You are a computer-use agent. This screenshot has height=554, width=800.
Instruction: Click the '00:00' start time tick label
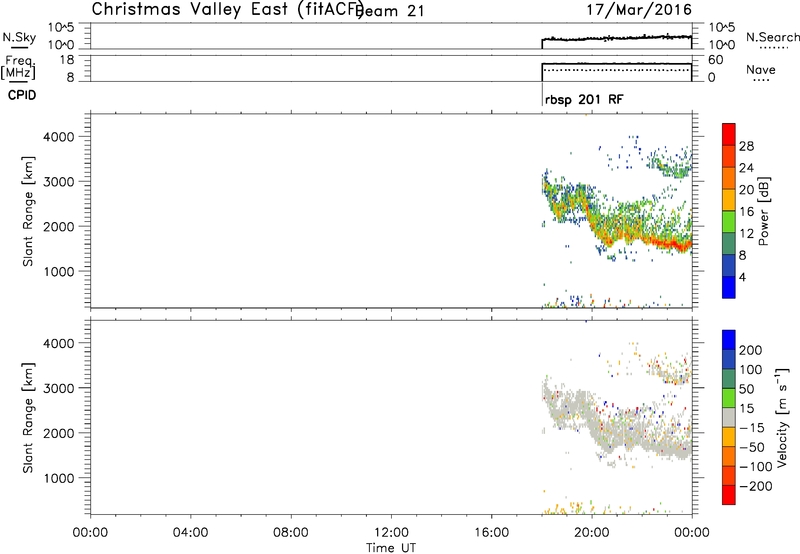[90, 533]
